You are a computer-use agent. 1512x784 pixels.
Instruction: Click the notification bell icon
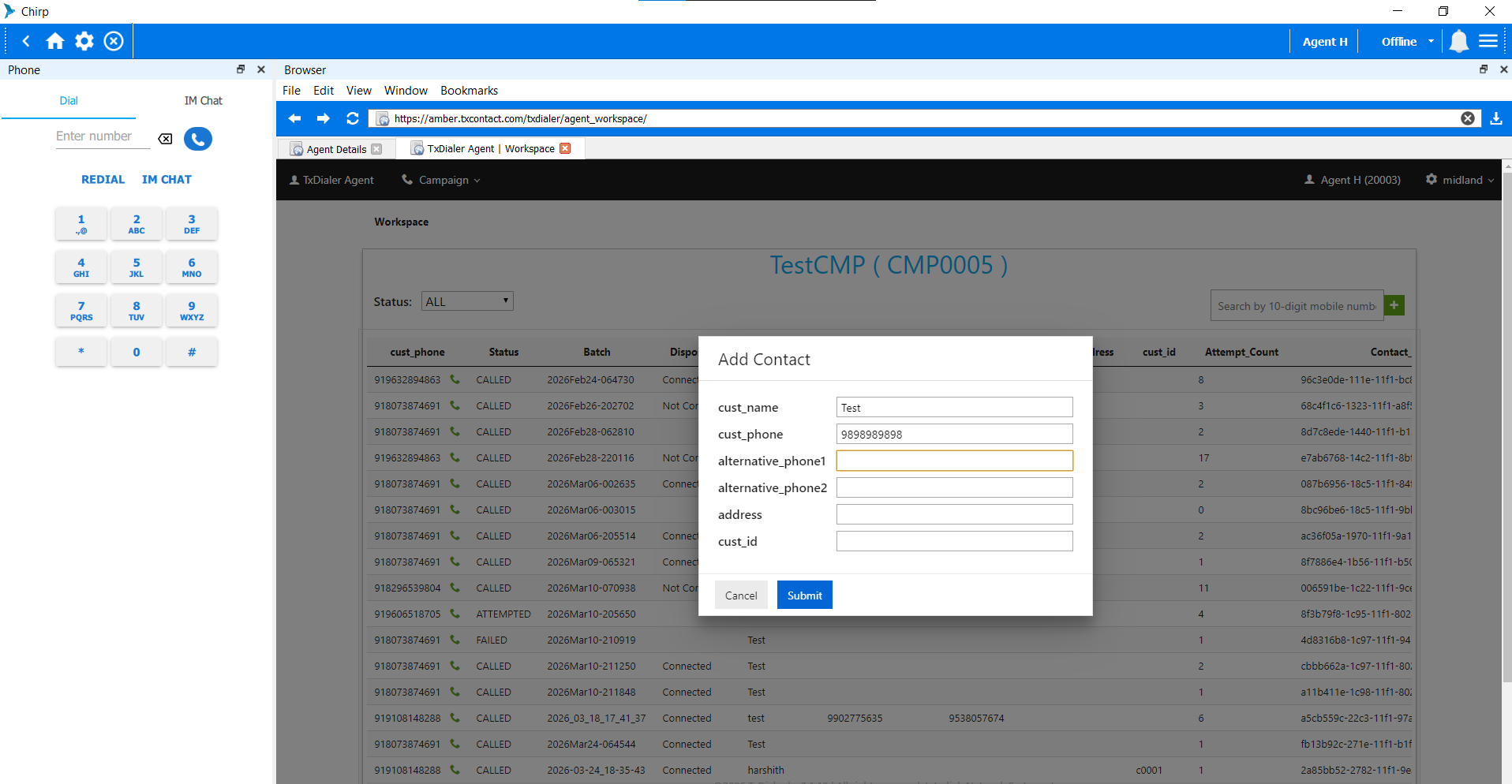[1458, 41]
